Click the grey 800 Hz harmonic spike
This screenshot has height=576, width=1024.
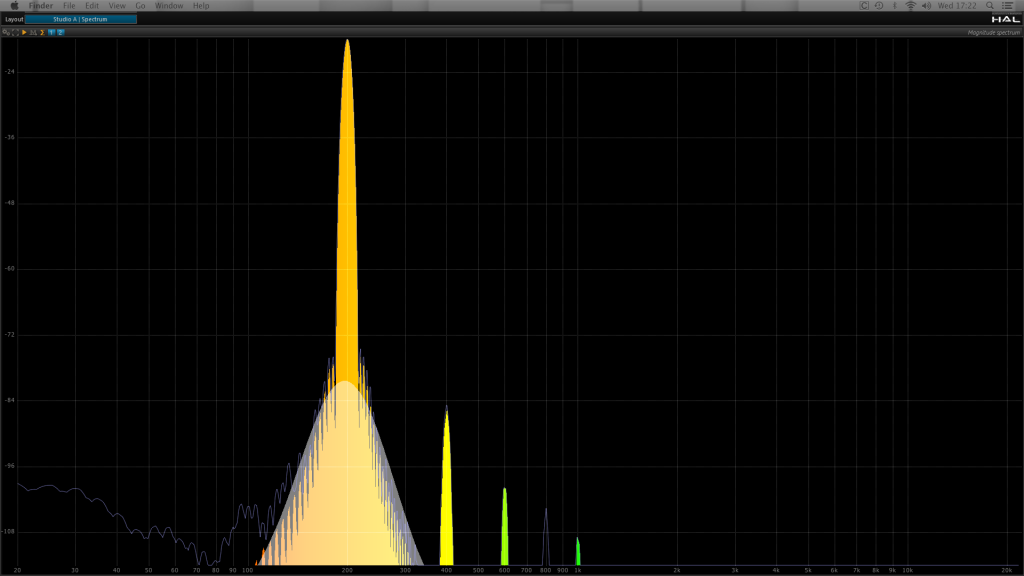click(546, 537)
